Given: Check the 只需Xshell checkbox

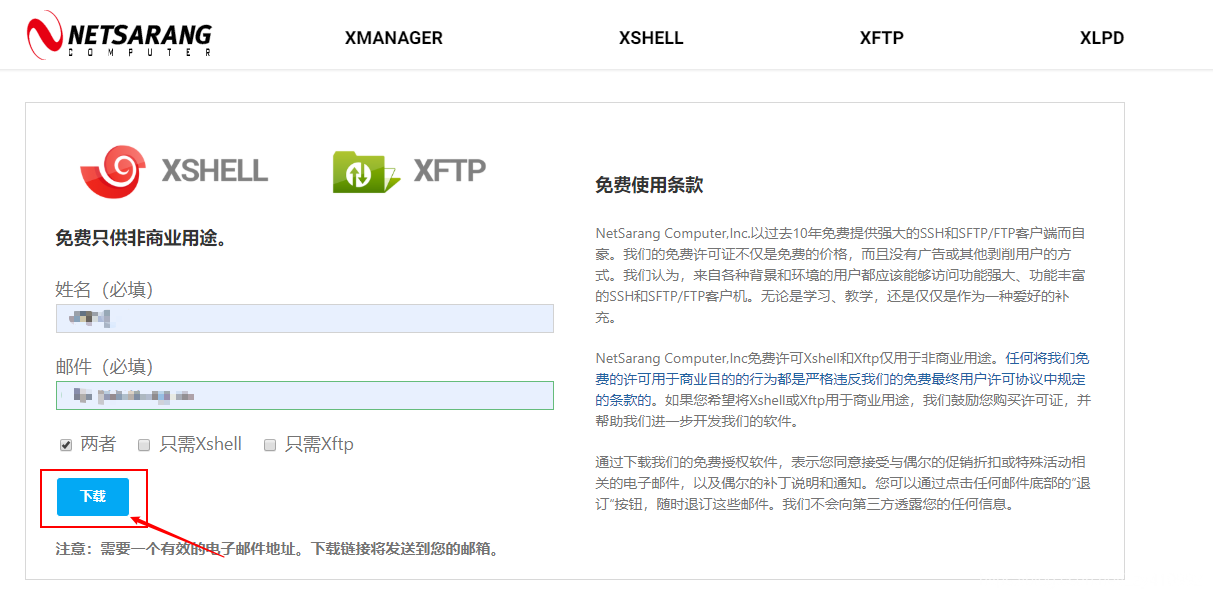Looking at the screenshot, I should point(144,445).
